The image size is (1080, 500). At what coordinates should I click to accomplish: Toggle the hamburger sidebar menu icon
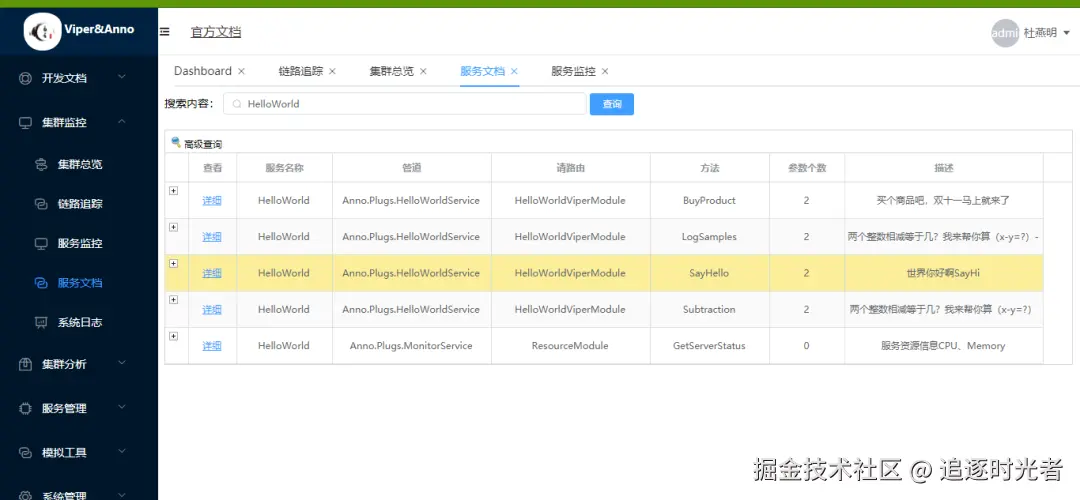pyautogui.click(x=165, y=32)
